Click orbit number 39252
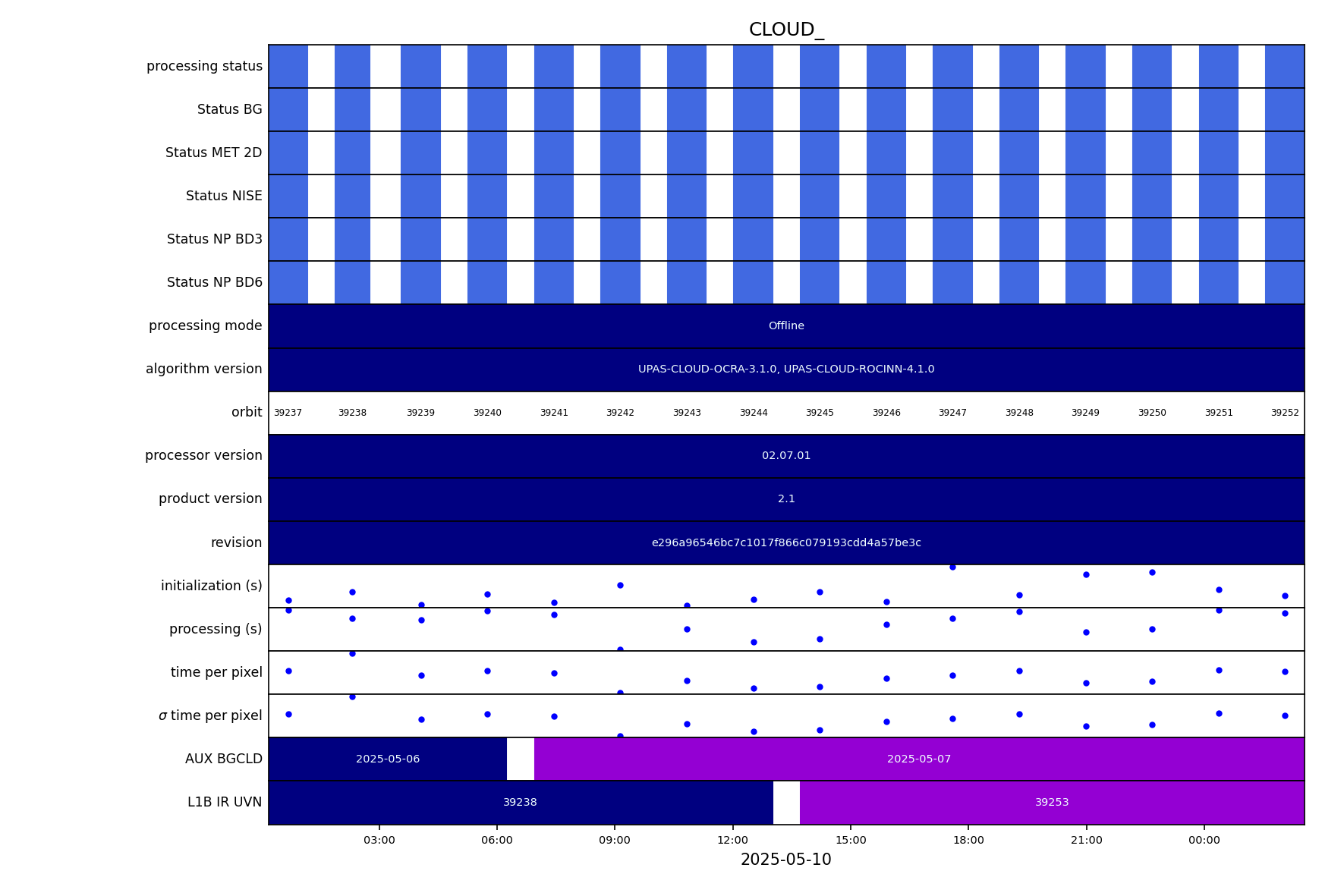This screenshot has width=1344, height=896. [x=1285, y=413]
